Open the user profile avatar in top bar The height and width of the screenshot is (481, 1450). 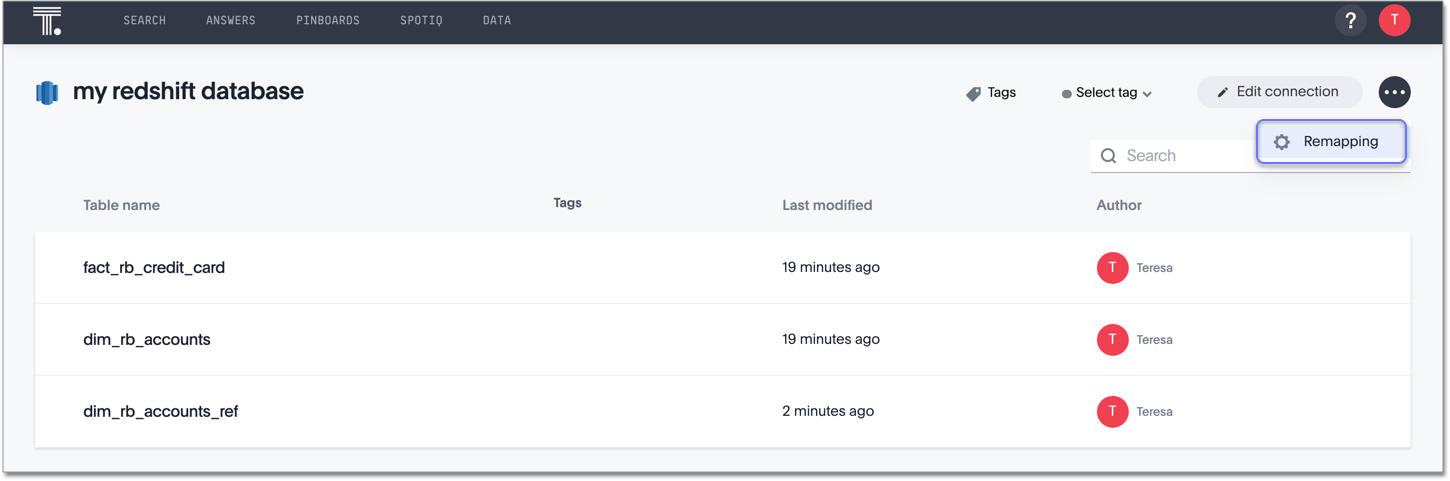[x=1394, y=21]
